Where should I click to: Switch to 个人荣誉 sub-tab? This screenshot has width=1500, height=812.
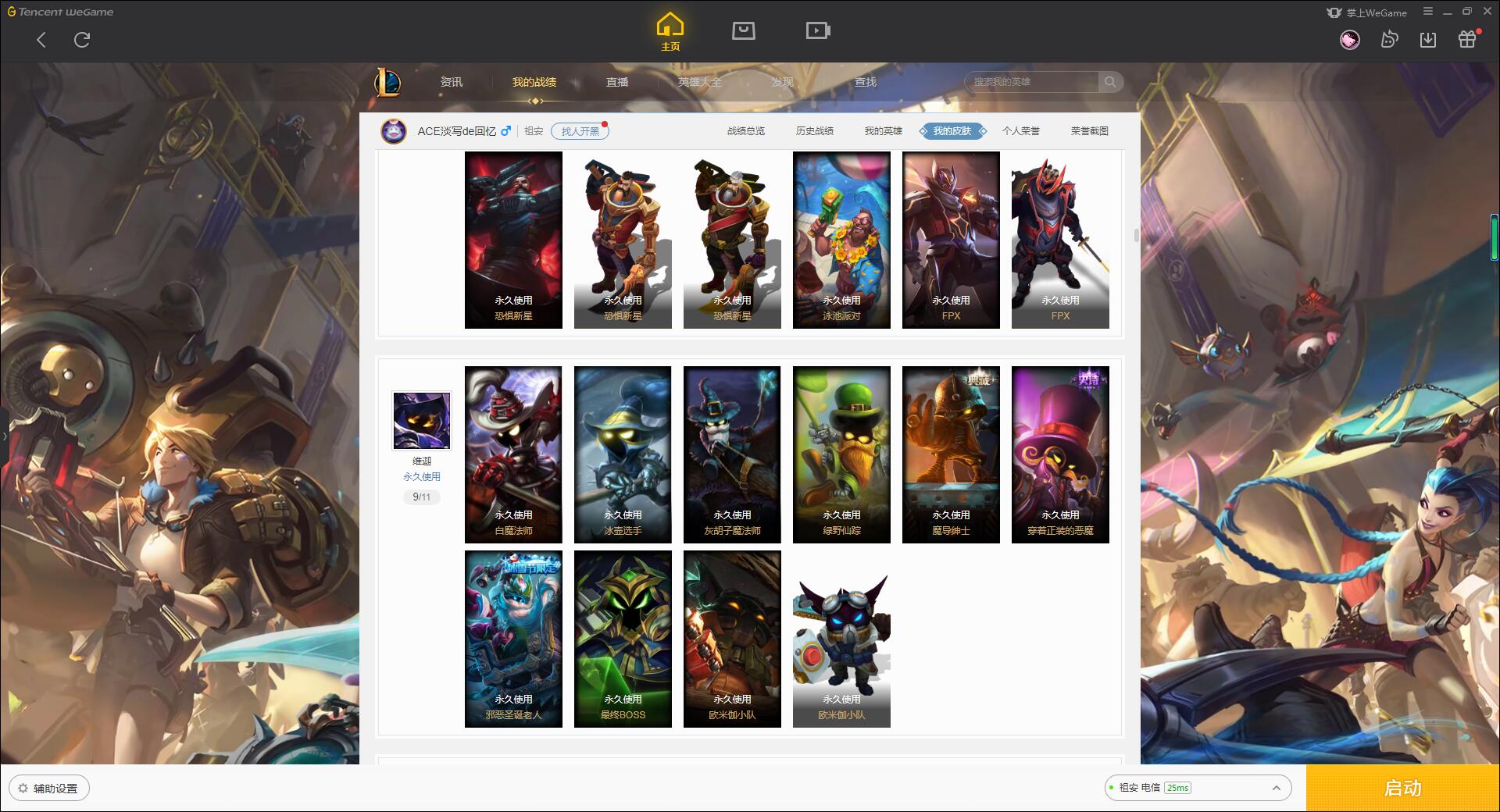[x=1021, y=131]
